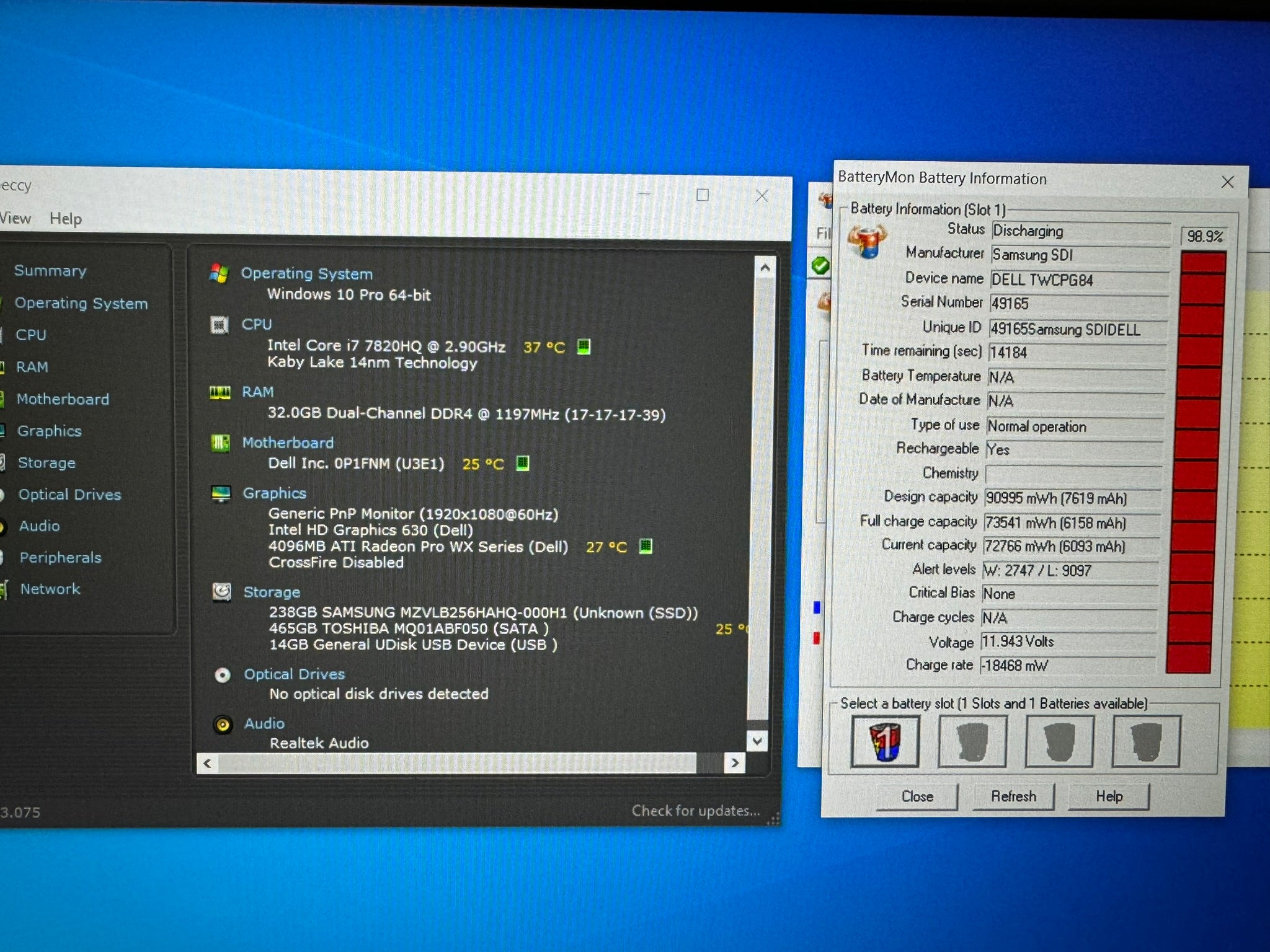Select CPU in Speccy sidebar
The height and width of the screenshot is (952, 1270).
pos(31,335)
